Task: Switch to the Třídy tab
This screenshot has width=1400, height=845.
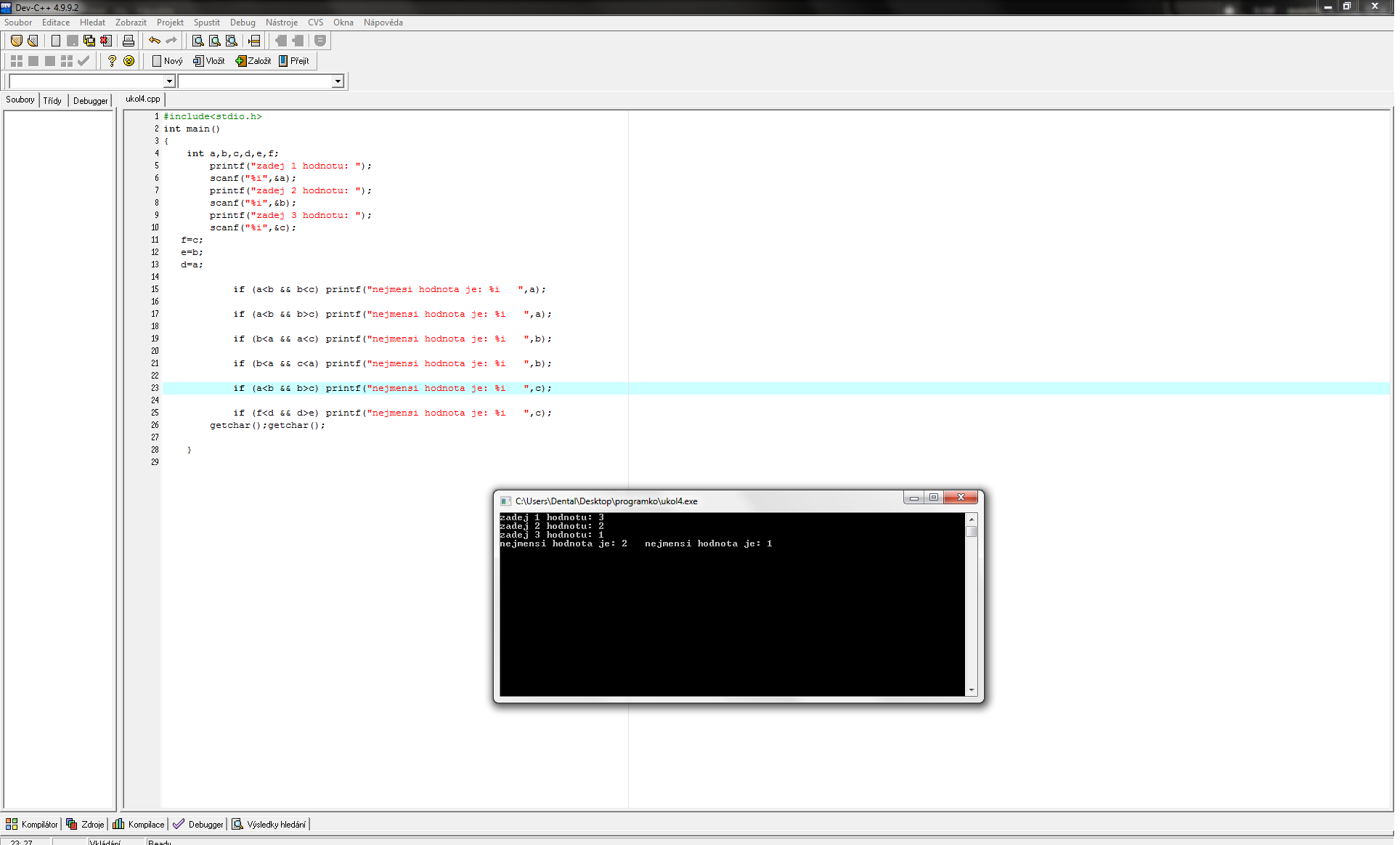Action: tap(52, 100)
